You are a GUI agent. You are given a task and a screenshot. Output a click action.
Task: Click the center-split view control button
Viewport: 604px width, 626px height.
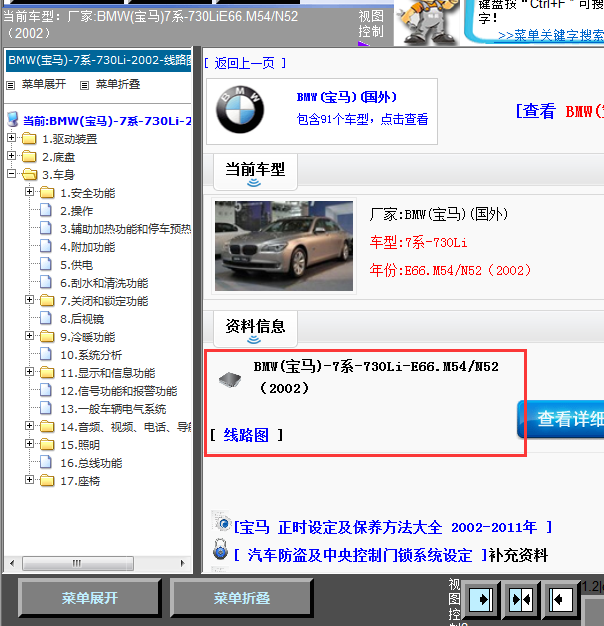[521, 599]
